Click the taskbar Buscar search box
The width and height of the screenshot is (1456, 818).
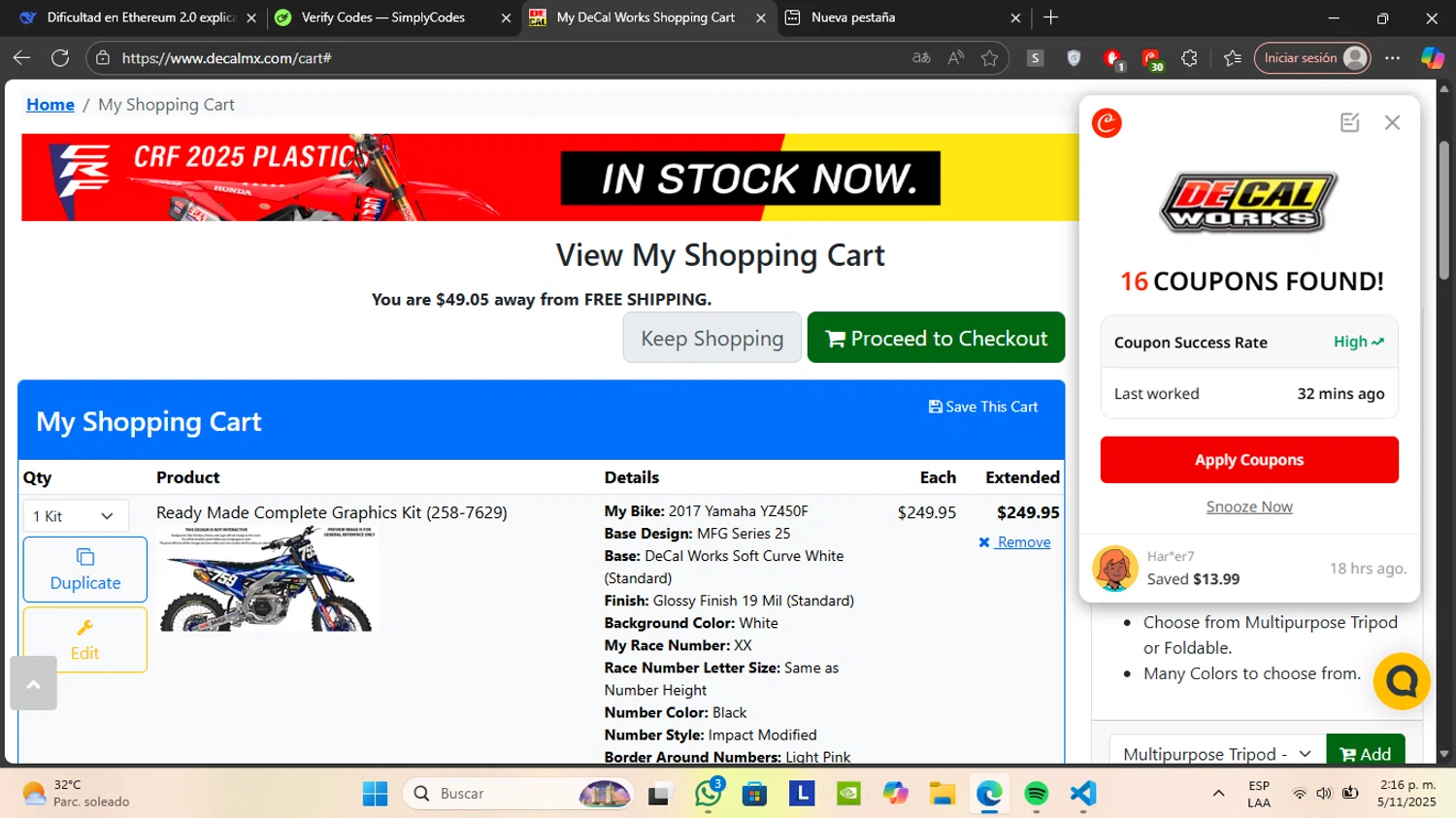coord(517,794)
